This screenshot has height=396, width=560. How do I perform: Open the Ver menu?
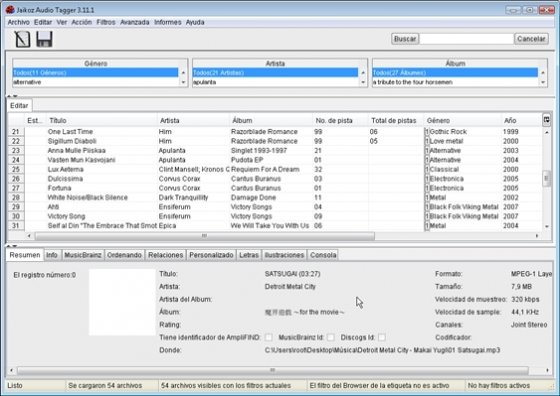point(62,22)
